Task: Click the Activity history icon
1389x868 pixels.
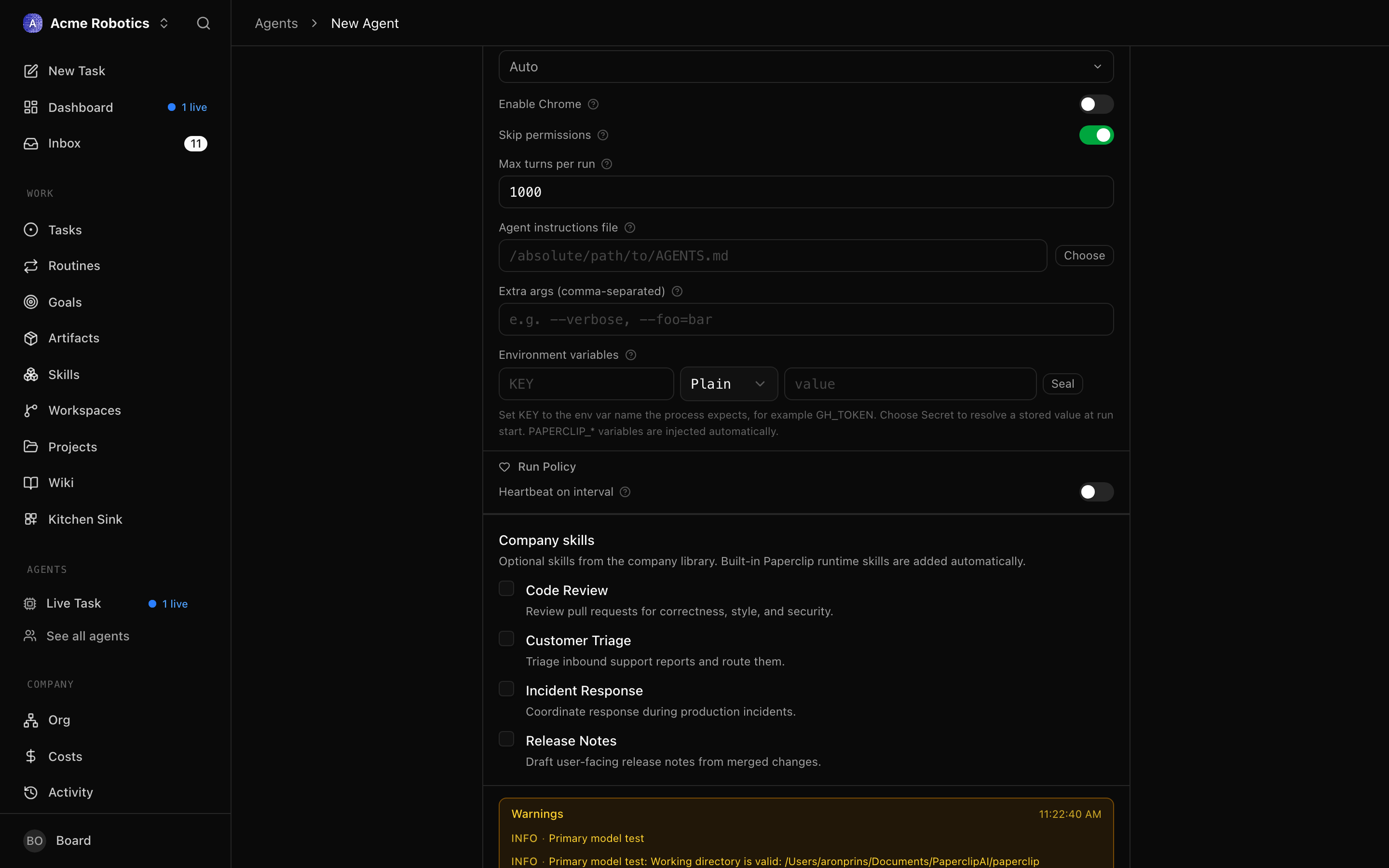Action: point(31,792)
